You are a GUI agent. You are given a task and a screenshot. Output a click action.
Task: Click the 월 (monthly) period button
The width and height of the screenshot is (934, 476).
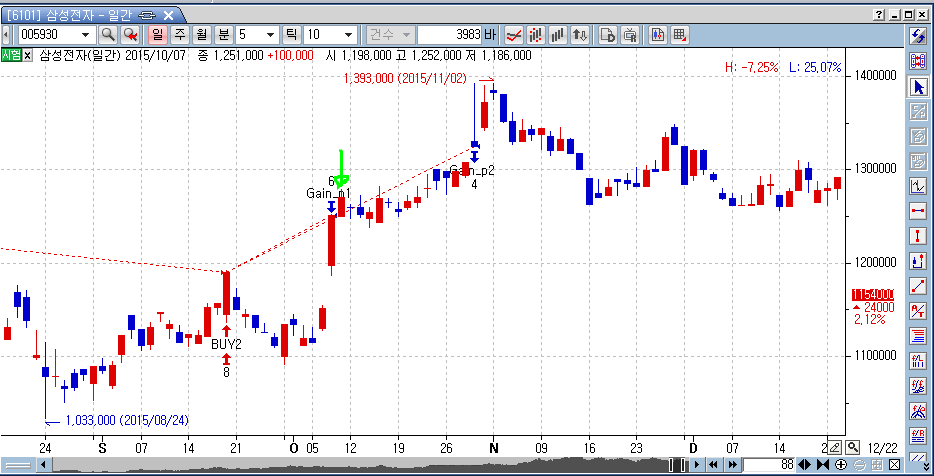click(201, 35)
